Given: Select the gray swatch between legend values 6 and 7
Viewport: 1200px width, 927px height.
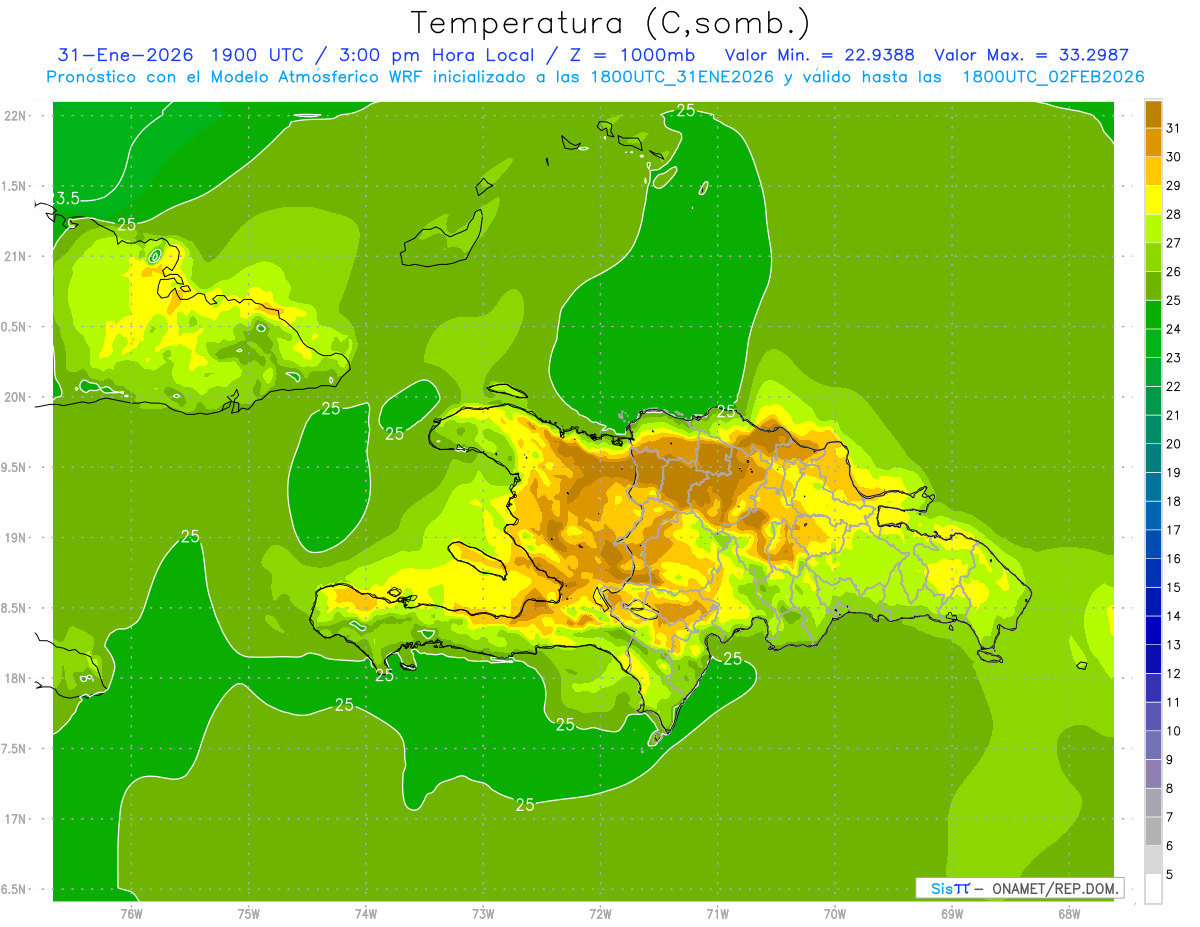Looking at the screenshot, I should (x=1153, y=831).
